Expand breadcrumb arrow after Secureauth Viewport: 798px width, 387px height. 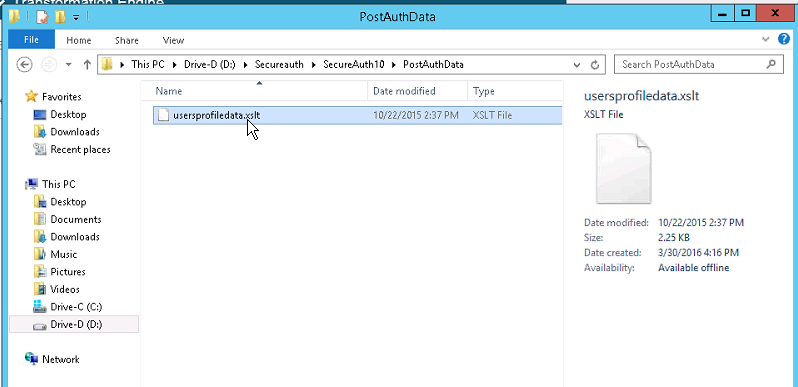coord(313,65)
